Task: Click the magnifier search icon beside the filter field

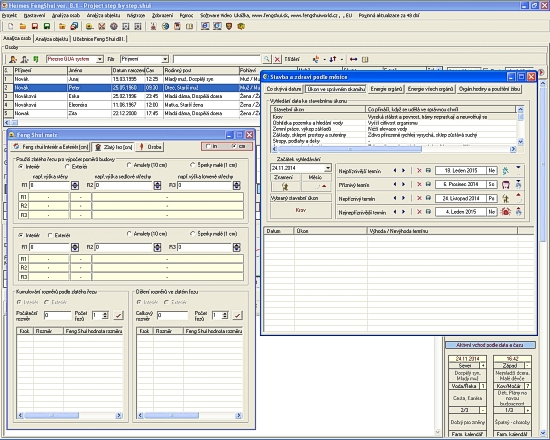Action: (267, 59)
